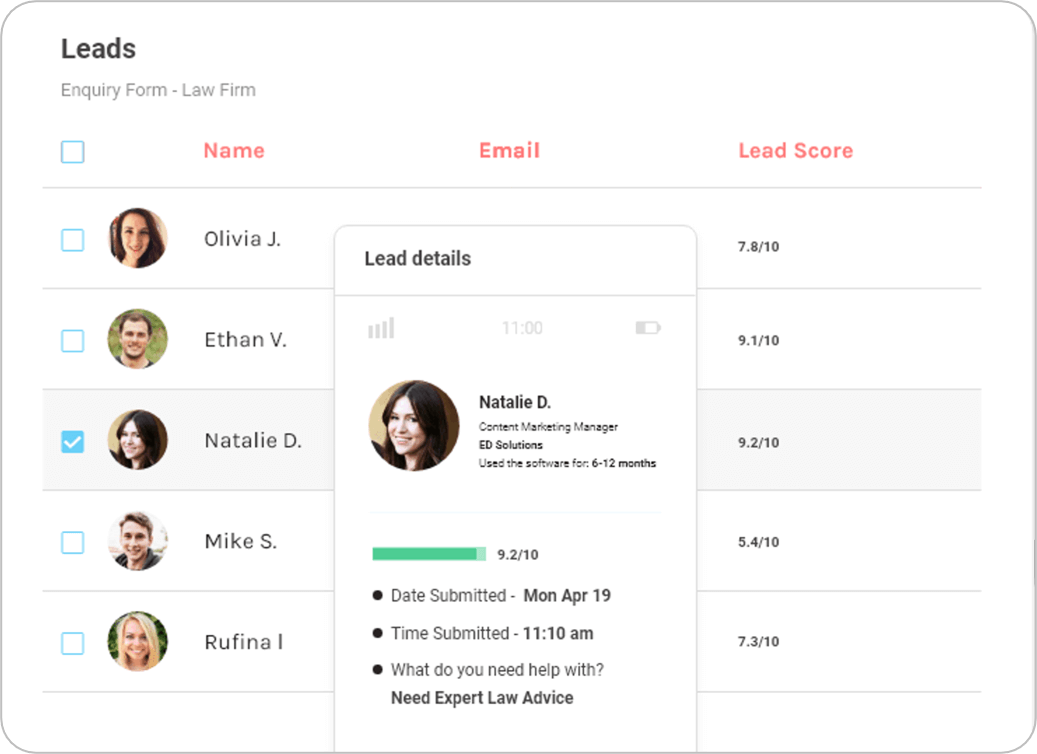Click Time Submitted - 11:10 am
Screen dimensions: 1037x754
tap(492, 634)
